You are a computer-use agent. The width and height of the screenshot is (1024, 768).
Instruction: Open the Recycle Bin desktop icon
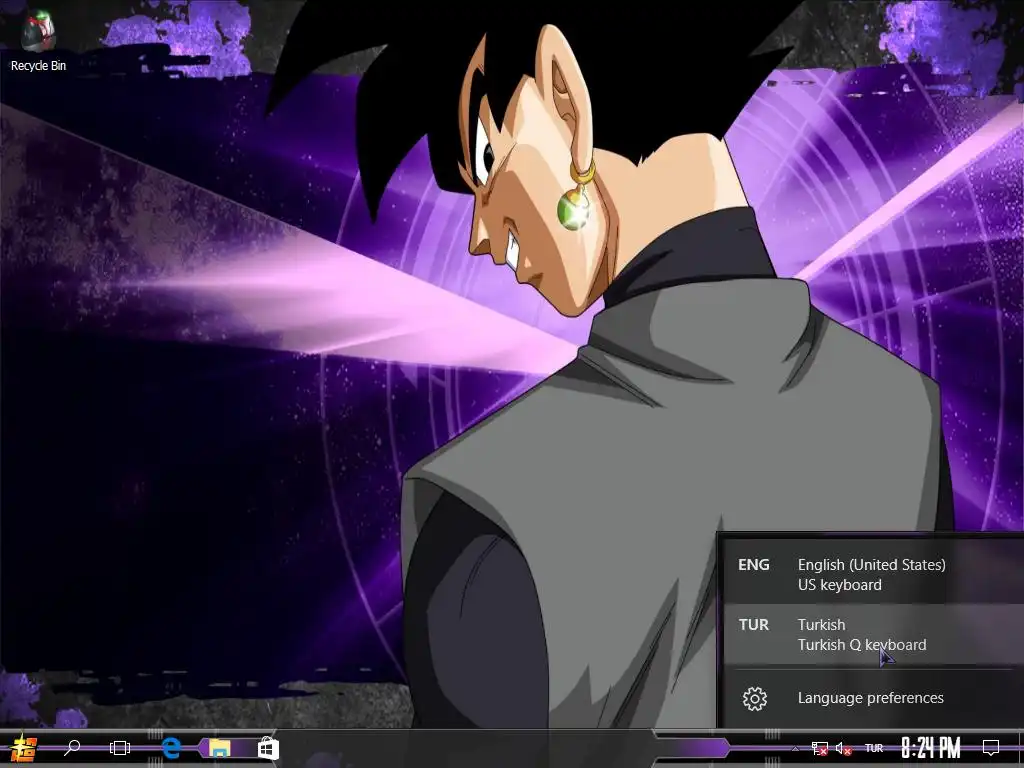38,40
